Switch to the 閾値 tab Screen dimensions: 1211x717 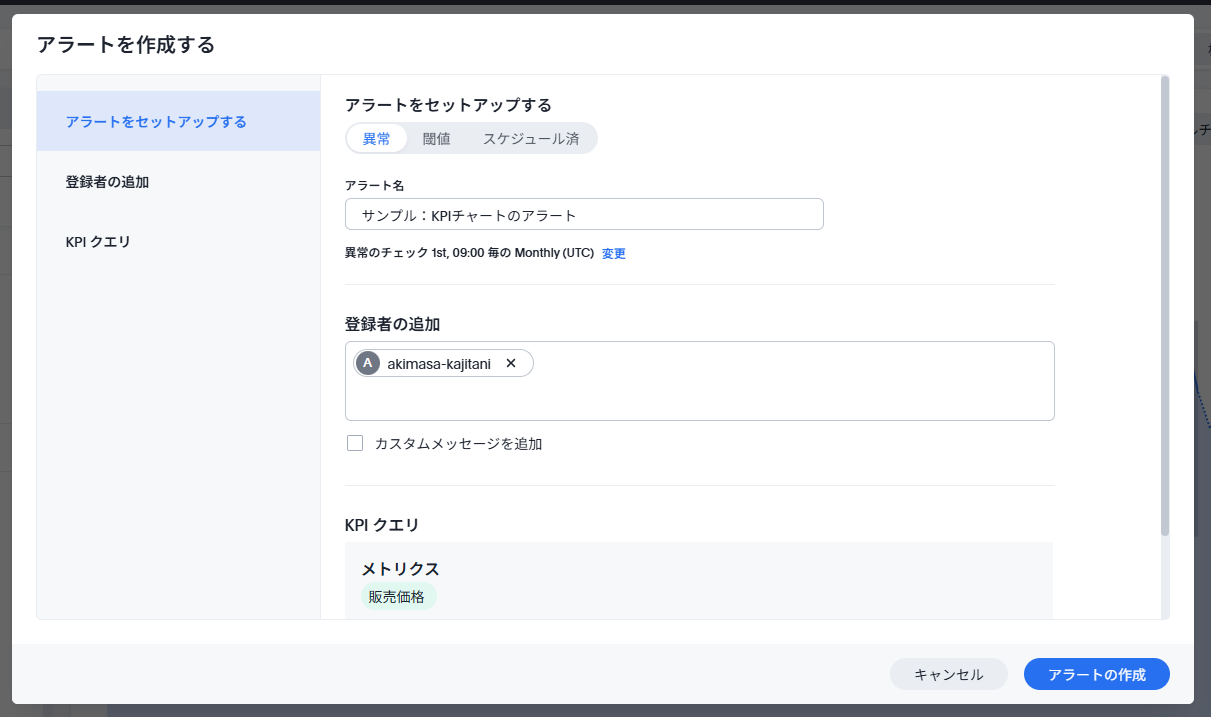436,138
